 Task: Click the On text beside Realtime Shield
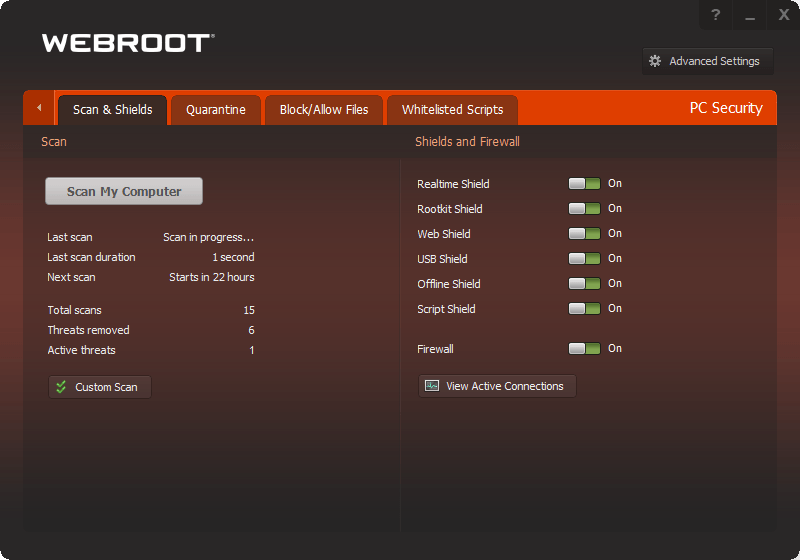(x=615, y=183)
